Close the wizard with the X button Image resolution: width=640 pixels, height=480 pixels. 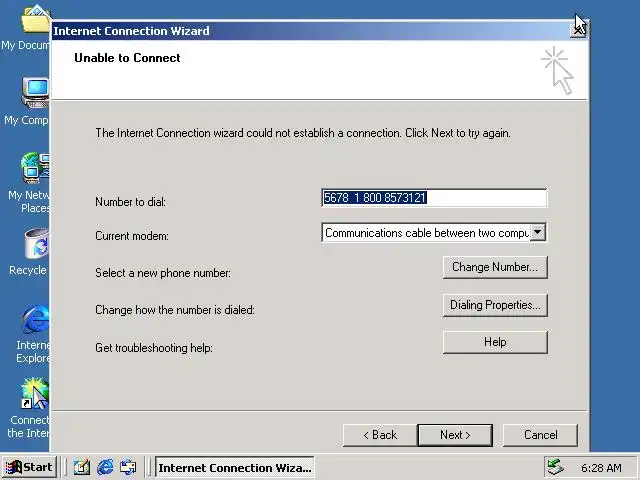point(578,31)
